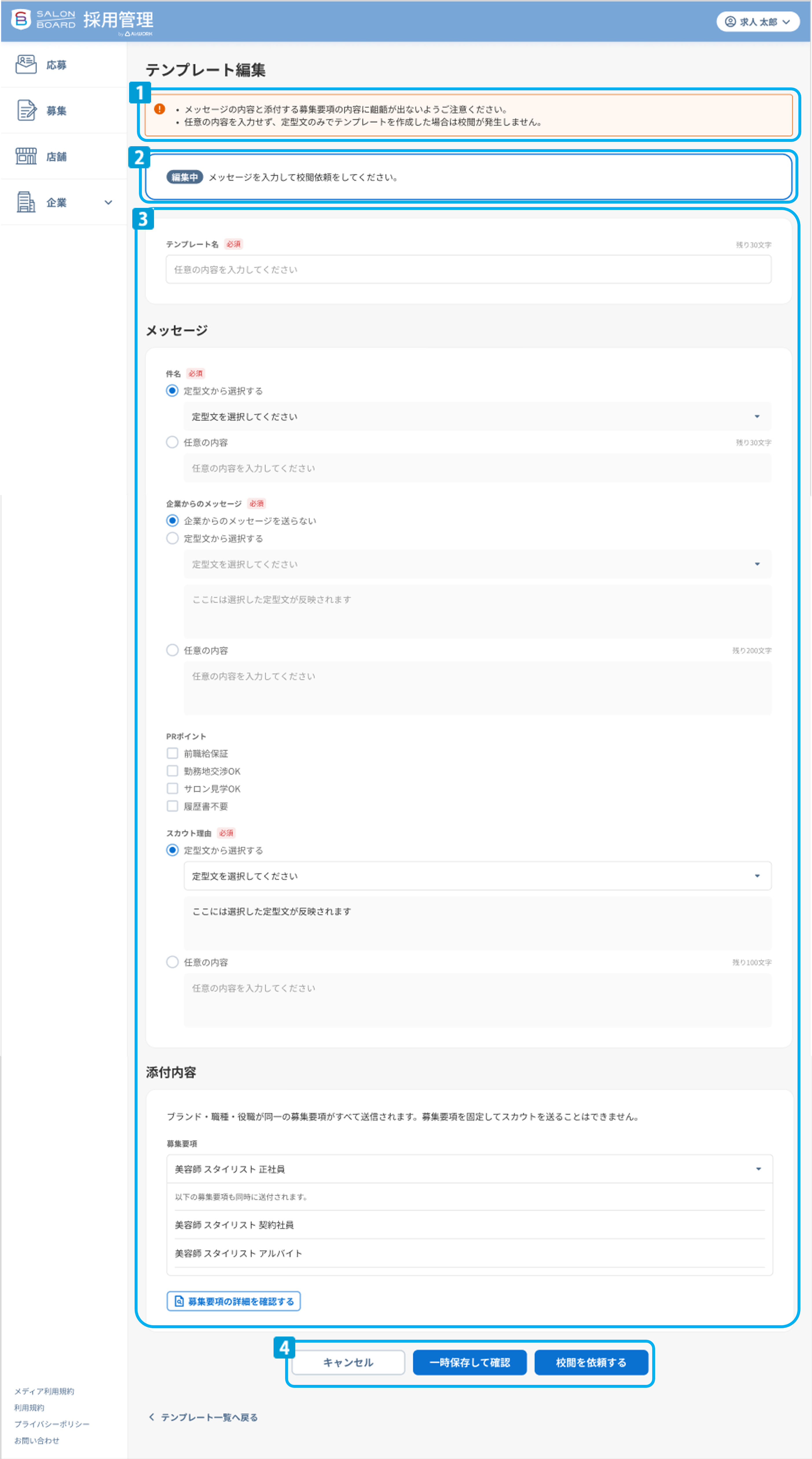This screenshot has height=1459, width=812.
Task: Select スカウト理由 定型文から選択する radio
Action: coord(172,850)
